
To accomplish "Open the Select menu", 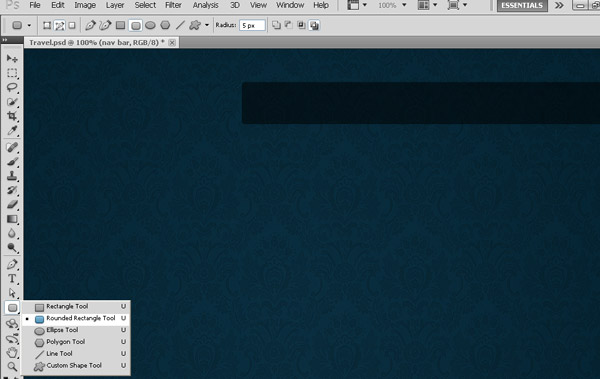I will click(145, 5).
